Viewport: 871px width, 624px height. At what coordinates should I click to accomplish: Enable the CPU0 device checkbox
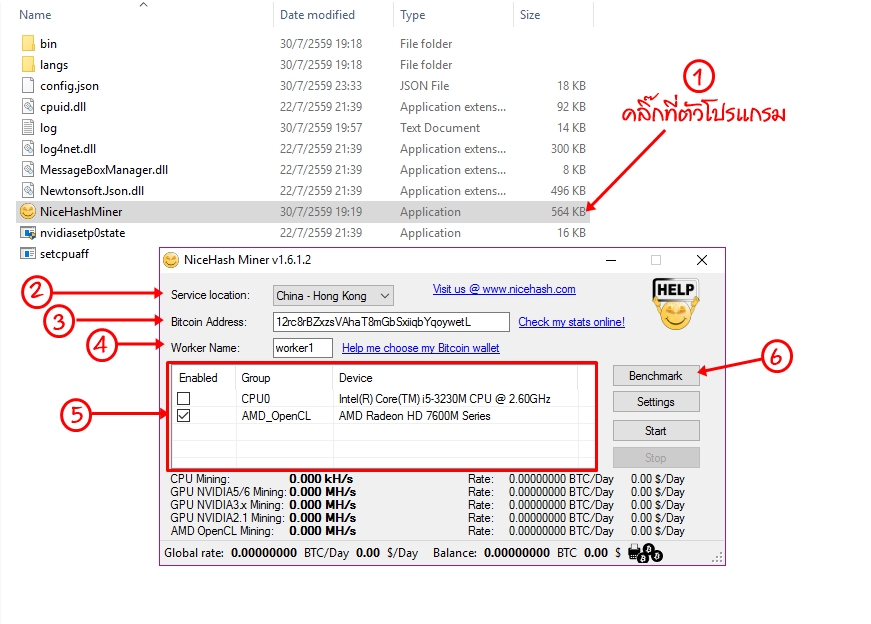[x=183, y=398]
